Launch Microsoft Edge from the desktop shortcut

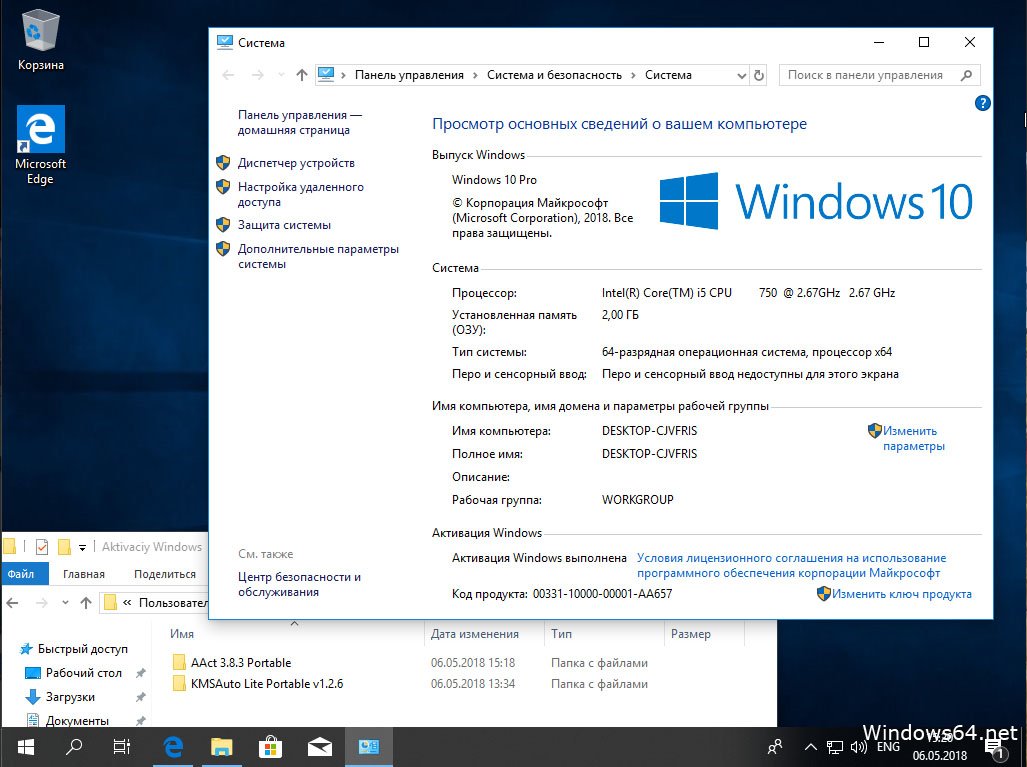point(41,144)
